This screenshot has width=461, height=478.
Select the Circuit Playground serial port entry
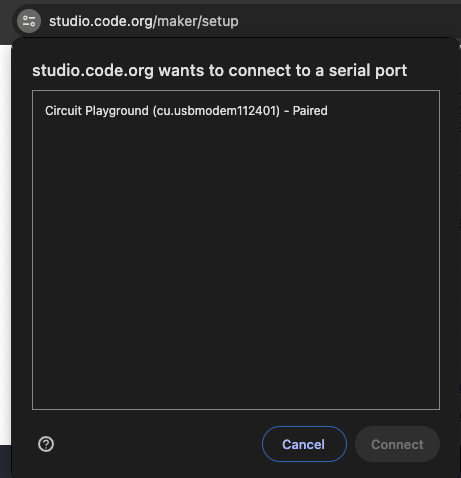pos(236,111)
